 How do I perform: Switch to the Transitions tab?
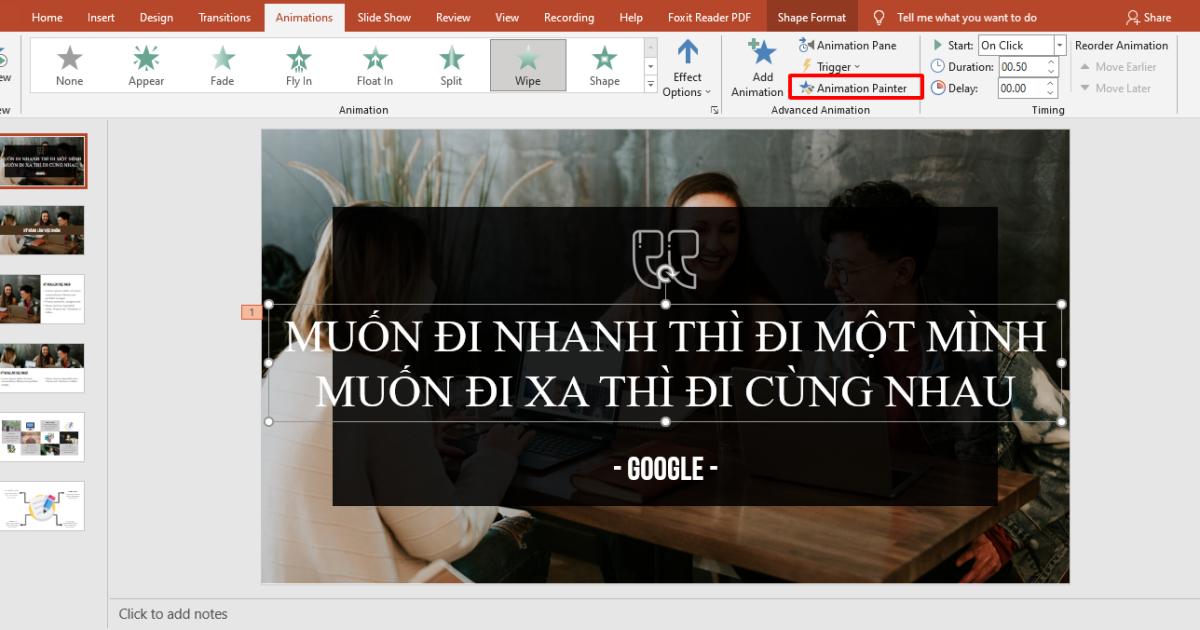coord(223,17)
